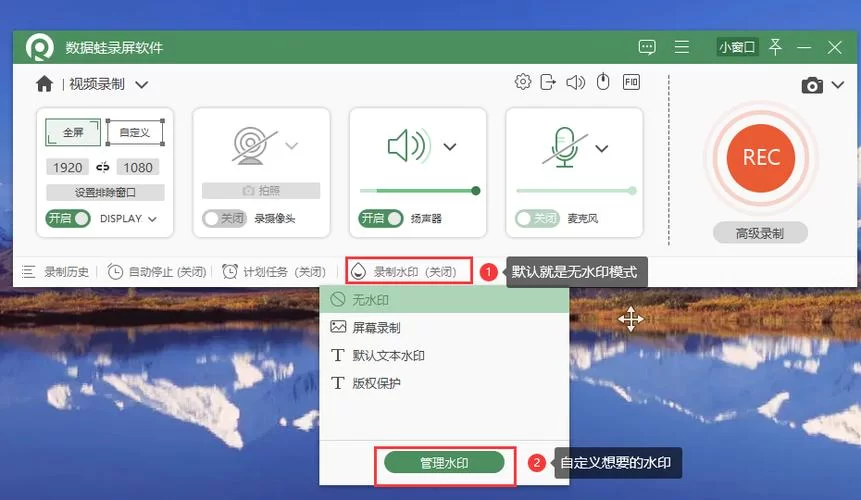Image resolution: width=861 pixels, height=500 pixels.
Task: Start recording with REC button
Action: 761,158
